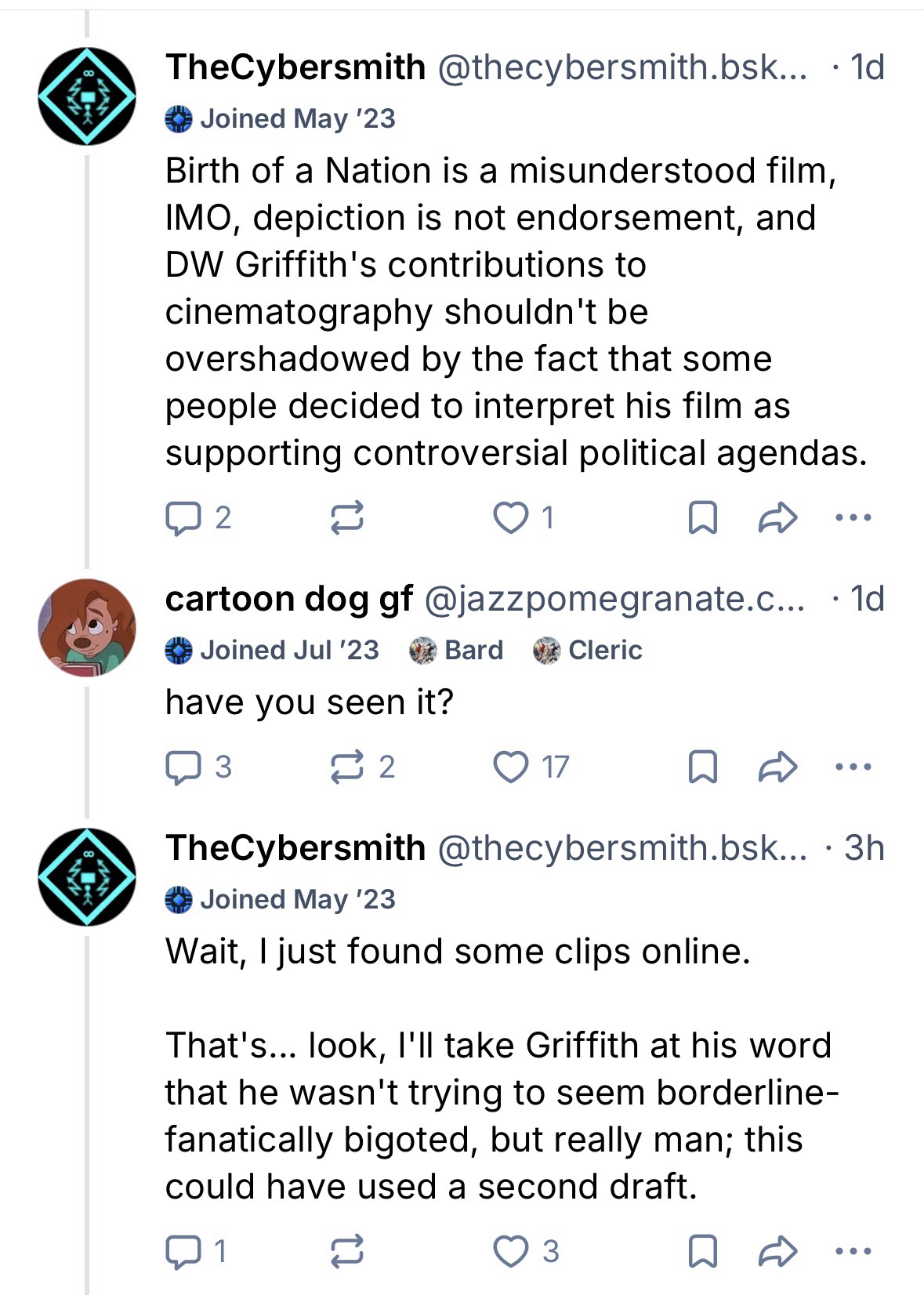
Task: Click the Cleric badge label
Action: click(604, 650)
